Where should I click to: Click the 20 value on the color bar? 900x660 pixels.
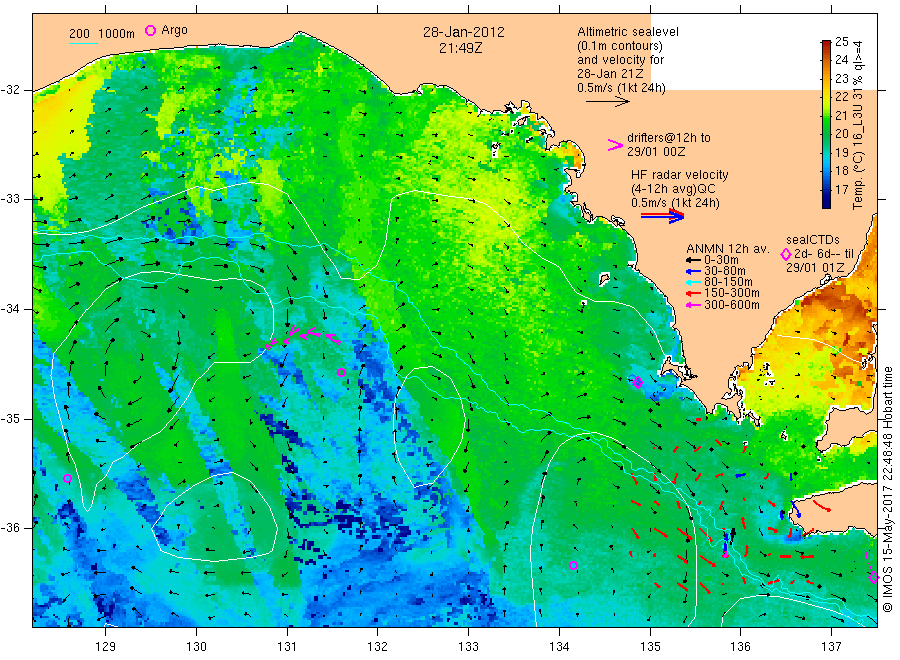coord(841,133)
